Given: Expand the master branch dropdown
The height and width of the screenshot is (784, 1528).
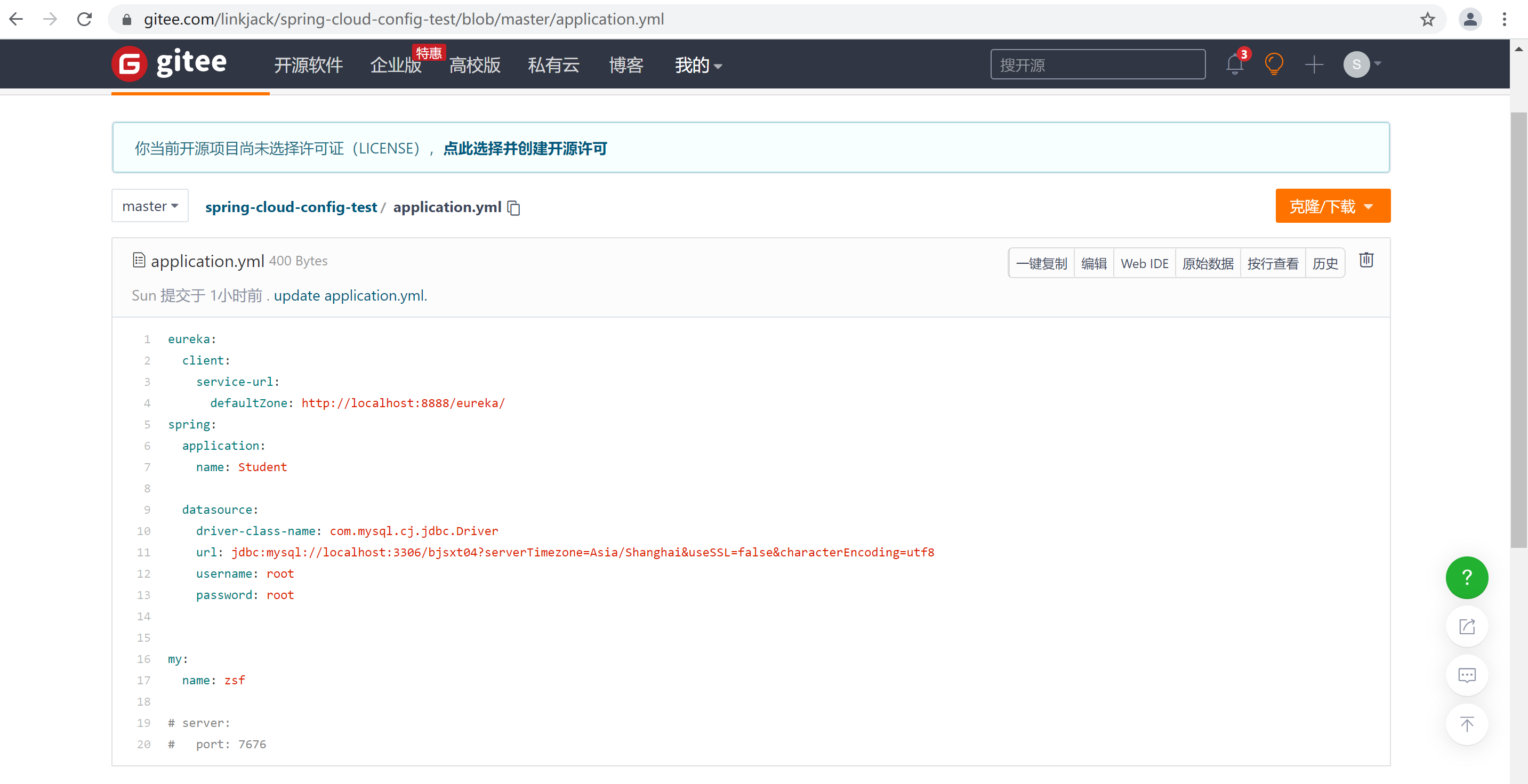Looking at the screenshot, I should (149, 206).
